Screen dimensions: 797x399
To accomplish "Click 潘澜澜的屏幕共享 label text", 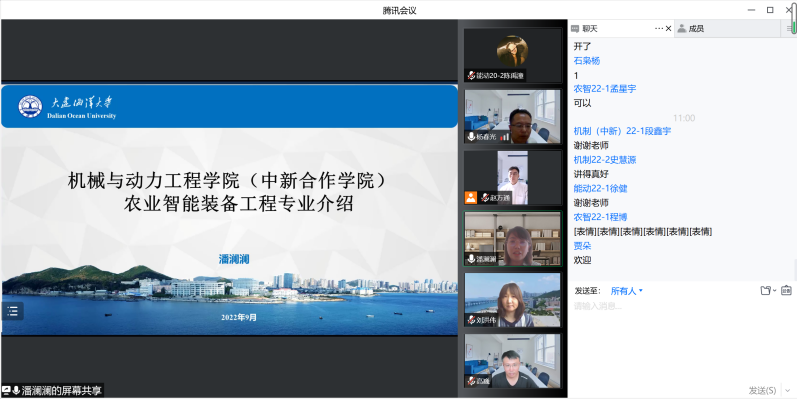I will (x=62, y=390).
